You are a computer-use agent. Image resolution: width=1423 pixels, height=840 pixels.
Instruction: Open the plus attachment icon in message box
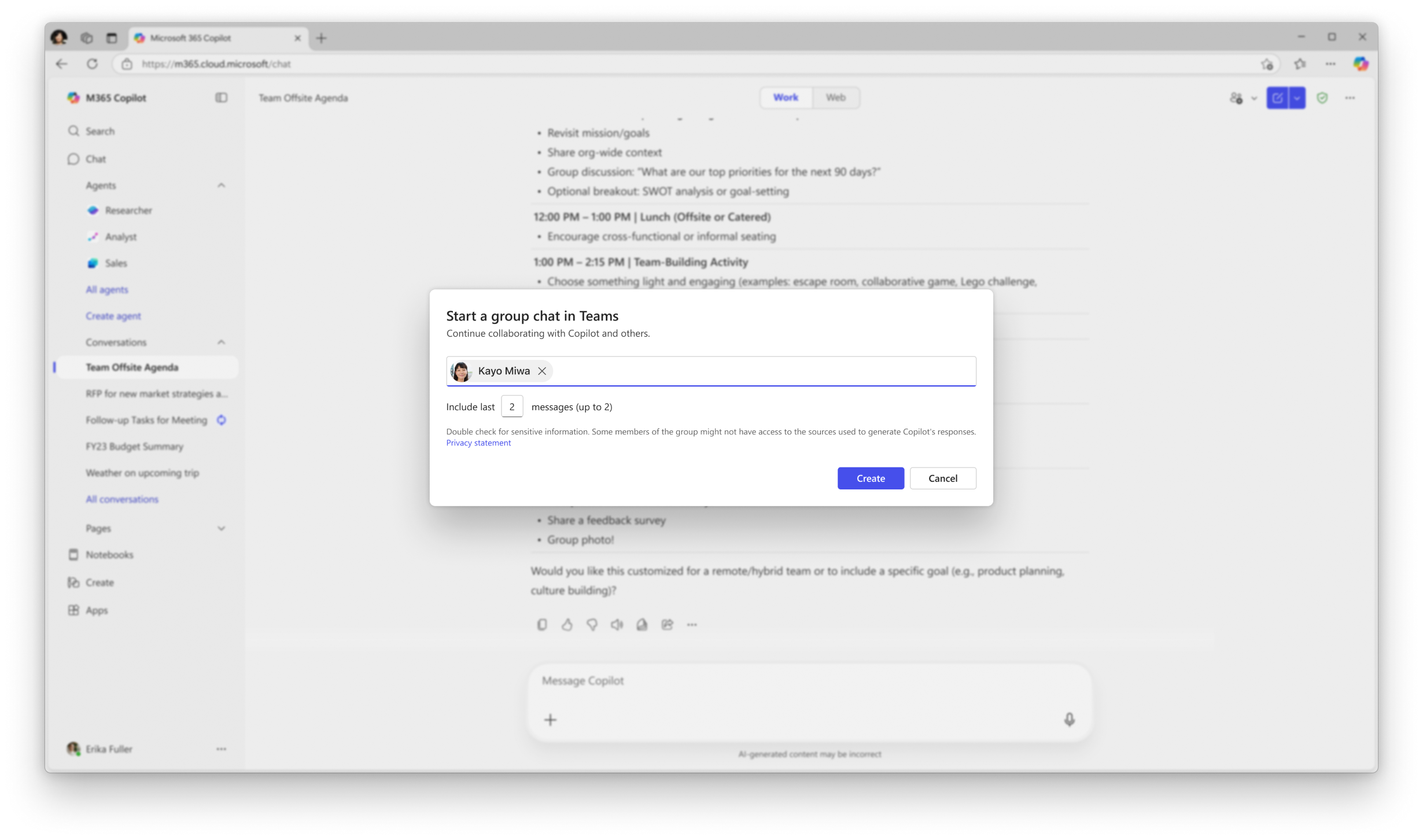(x=550, y=720)
